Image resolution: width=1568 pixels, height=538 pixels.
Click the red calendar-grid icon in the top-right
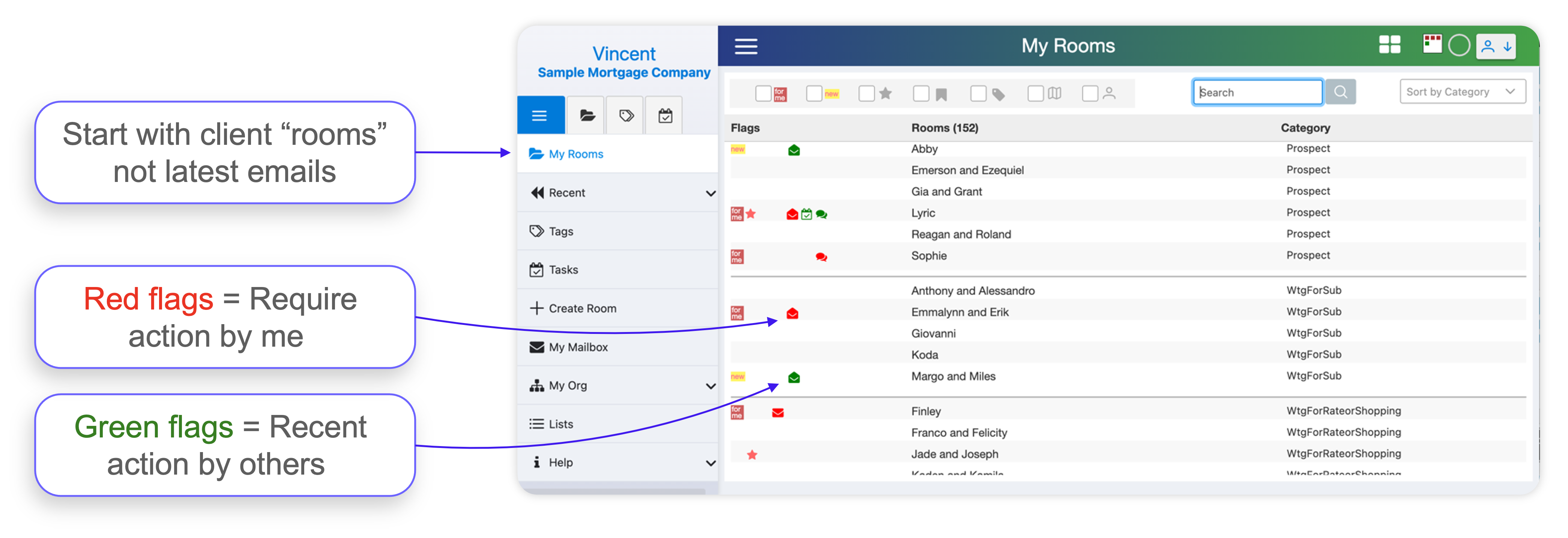click(1432, 44)
